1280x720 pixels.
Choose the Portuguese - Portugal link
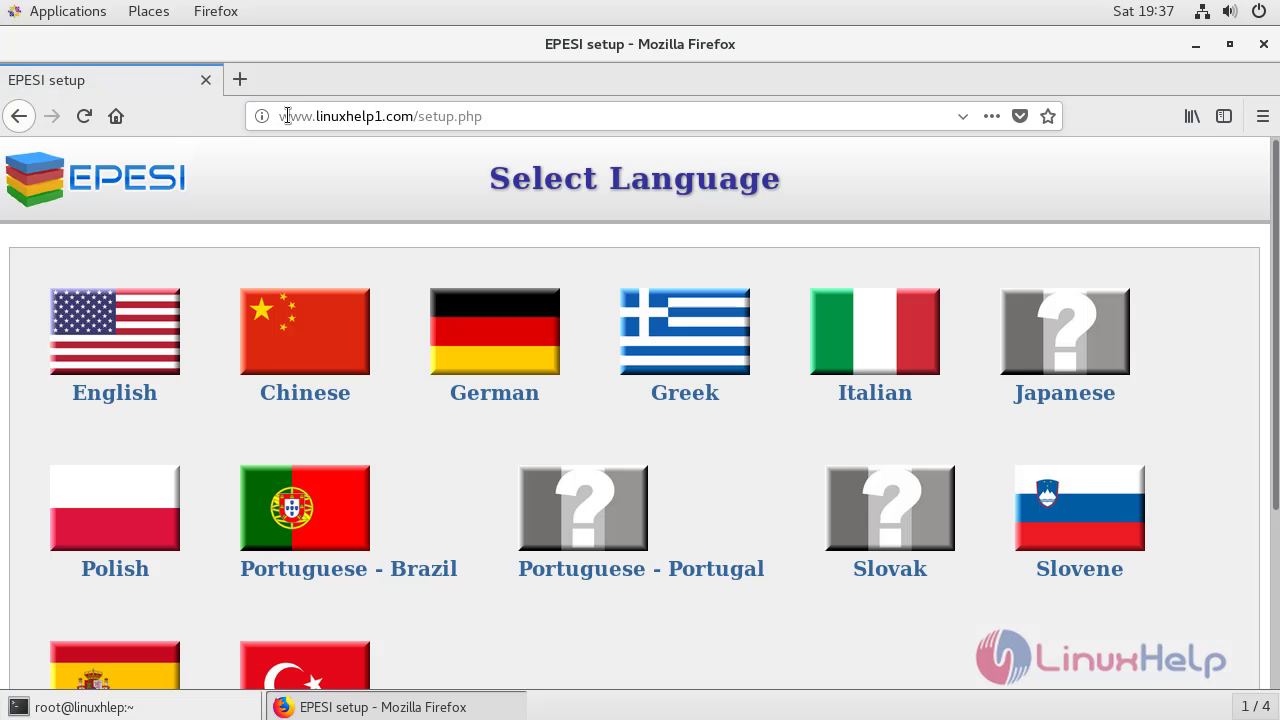tap(641, 569)
